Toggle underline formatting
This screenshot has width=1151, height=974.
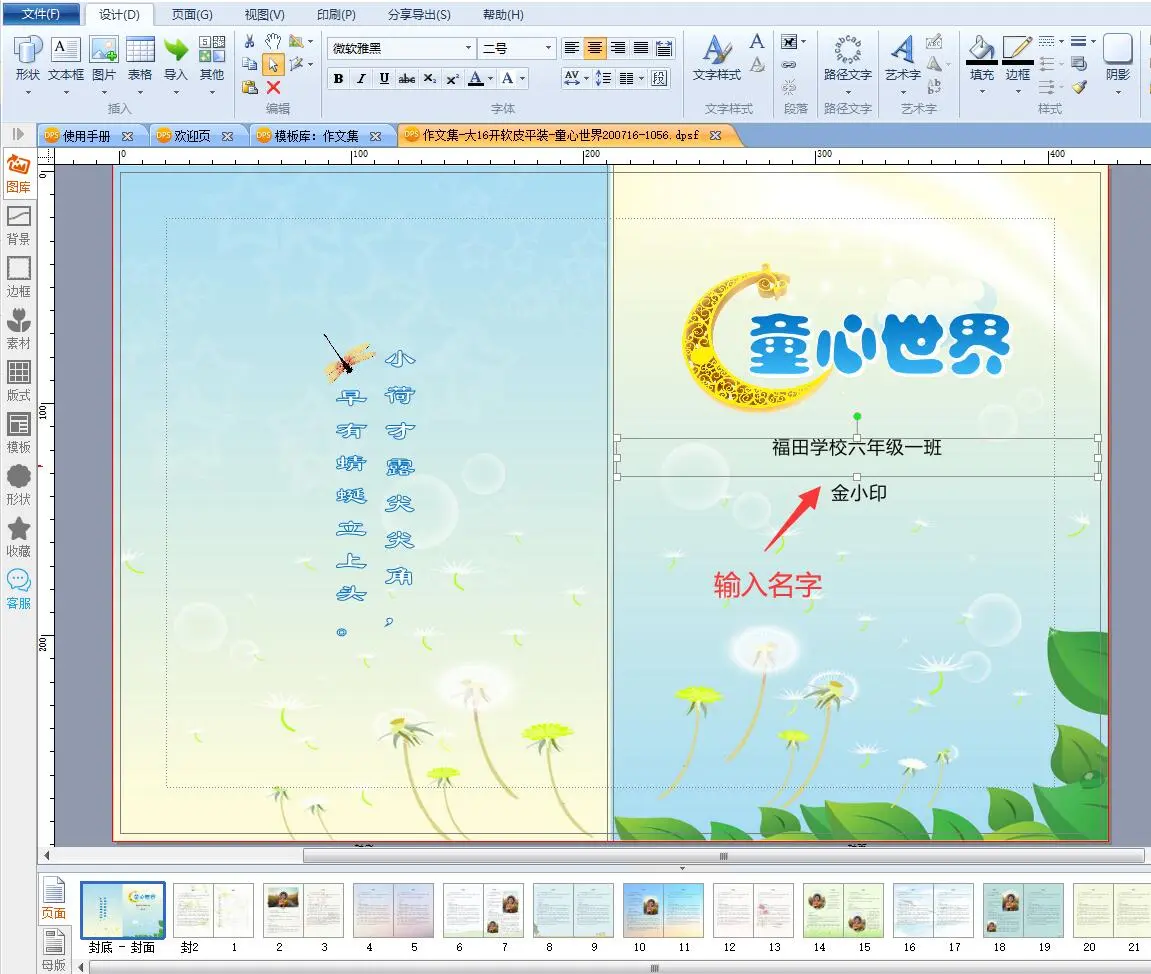tap(384, 79)
